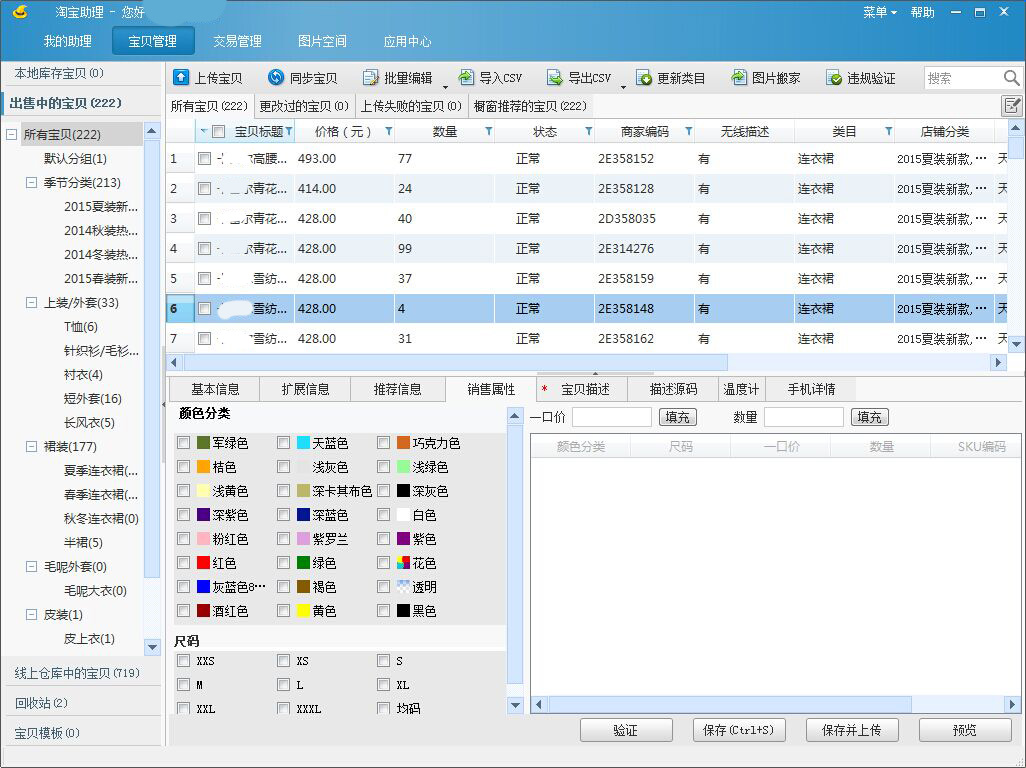The width and height of the screenshot is (1026, 768).
Task: Click the 保存并上传 button
Action: [852, 730]
